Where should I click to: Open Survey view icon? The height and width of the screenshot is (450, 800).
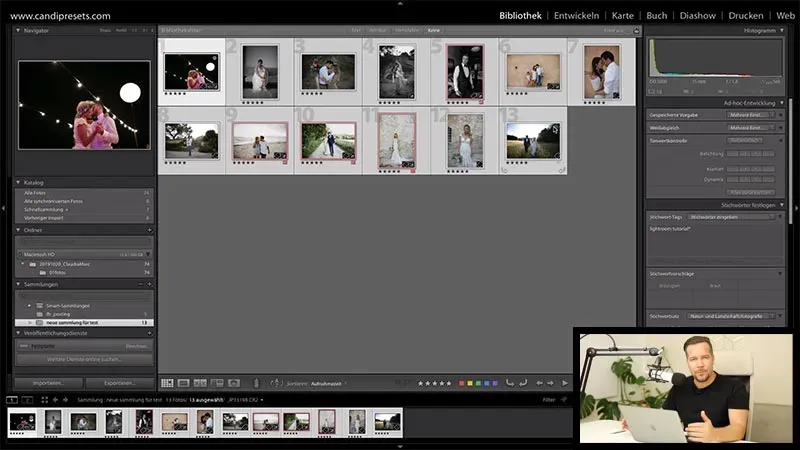(x=216, y=383)
